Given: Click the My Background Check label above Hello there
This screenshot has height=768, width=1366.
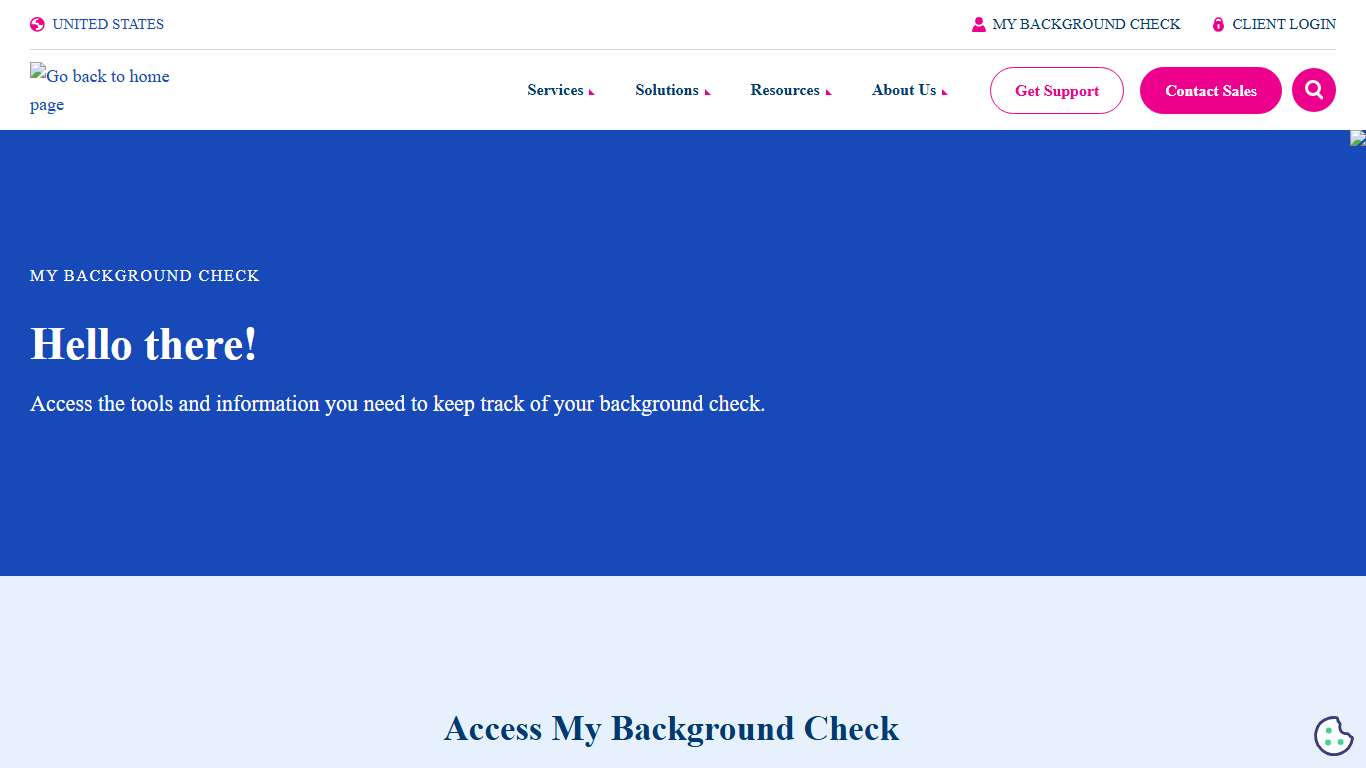Looking at the screenshot, I should point(144,276).
